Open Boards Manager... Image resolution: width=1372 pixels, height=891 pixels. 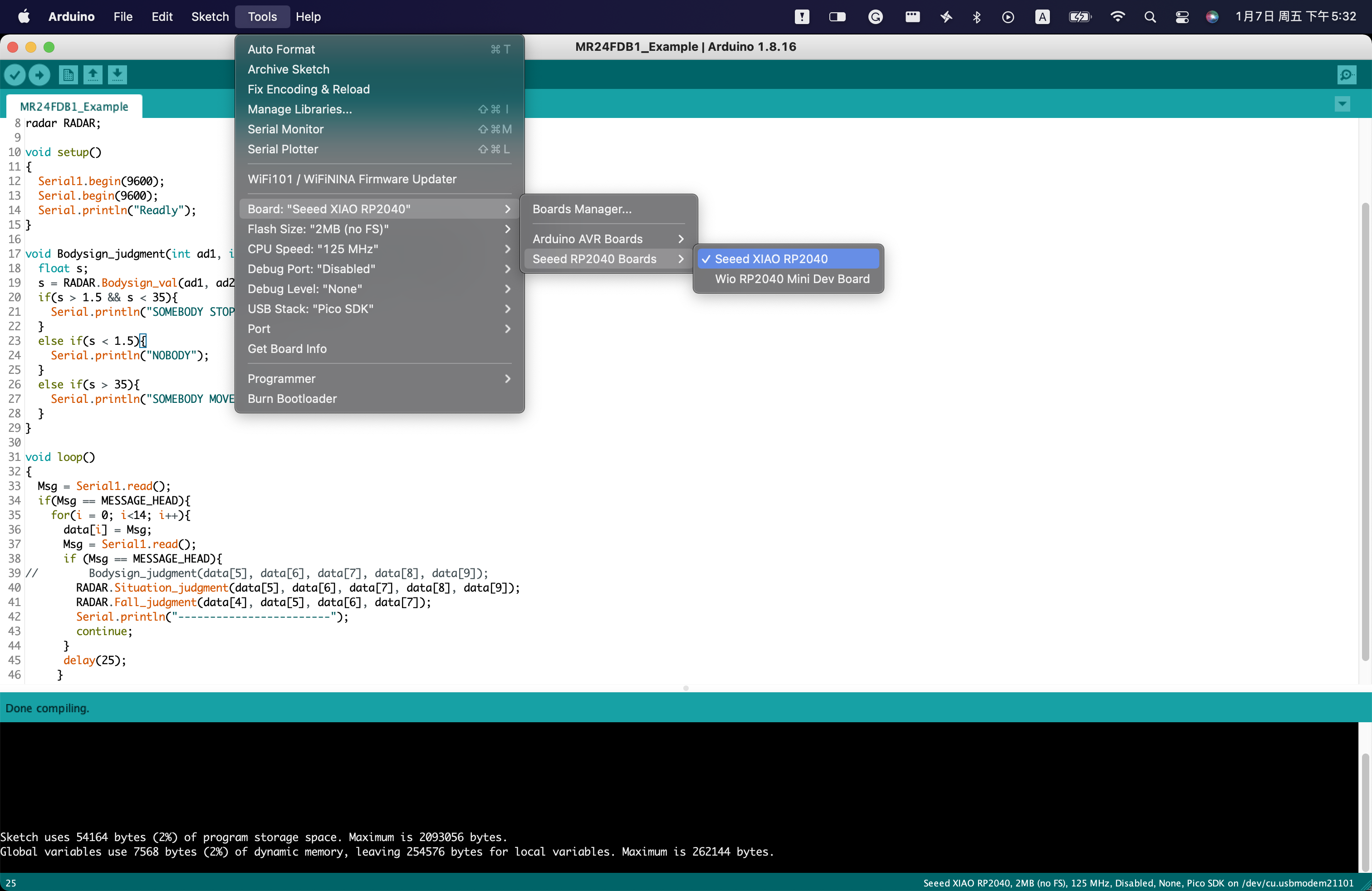581,209
